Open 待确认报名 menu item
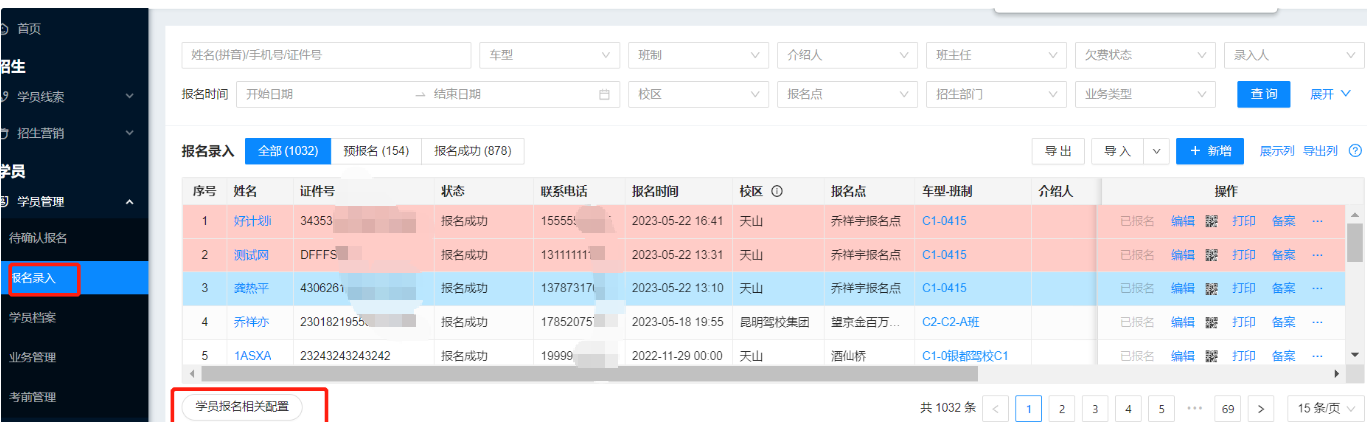Screen dimensions: 1367x422 (74, 238)
